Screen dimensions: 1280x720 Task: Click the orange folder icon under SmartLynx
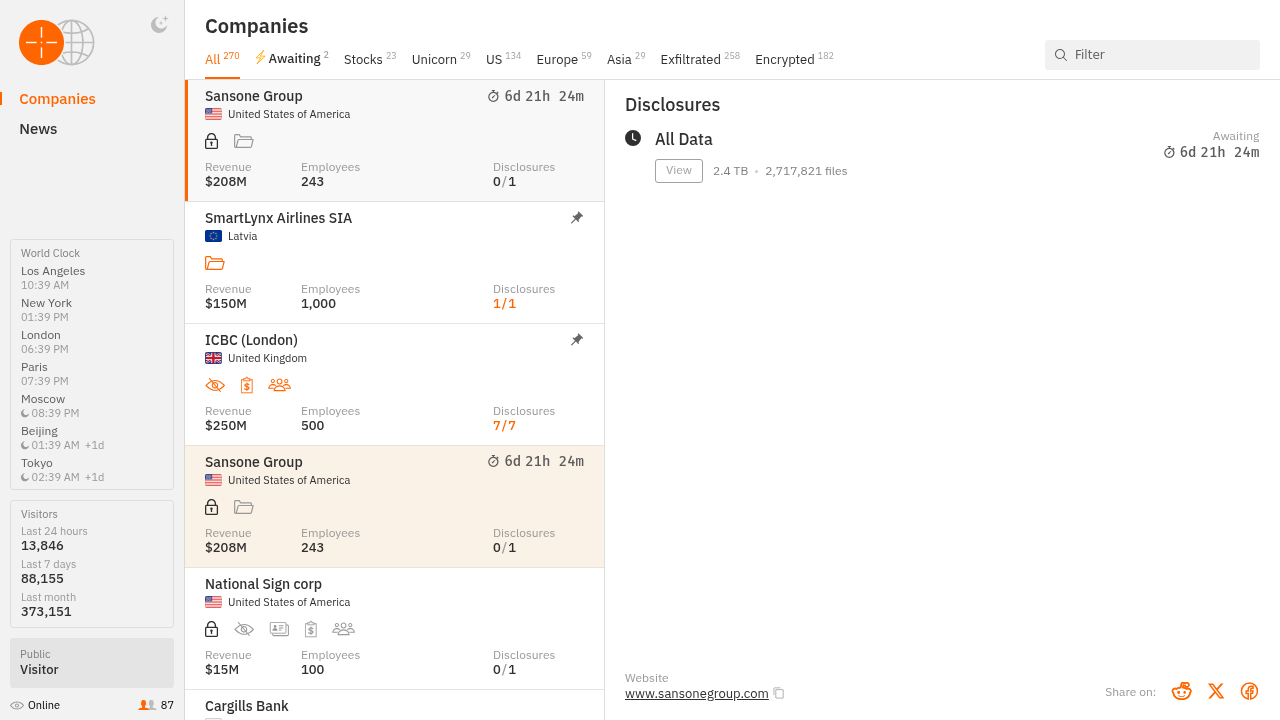pyautogui.click(x=215, y=263)
